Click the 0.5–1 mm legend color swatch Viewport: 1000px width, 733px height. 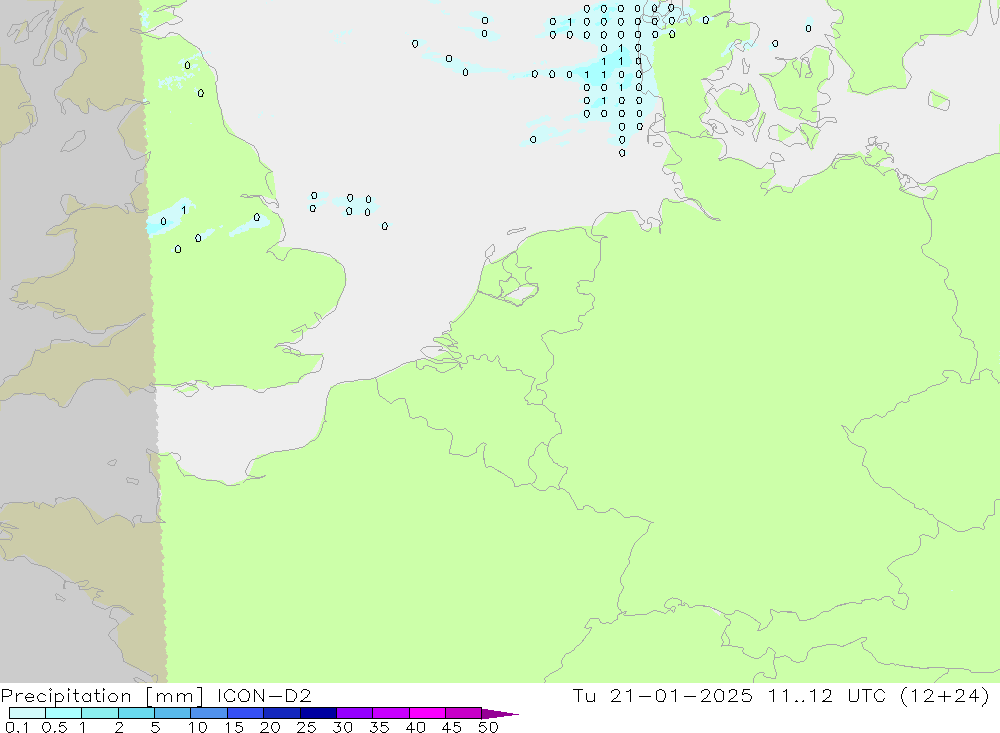pyautogui.click(x=63, y=713)
